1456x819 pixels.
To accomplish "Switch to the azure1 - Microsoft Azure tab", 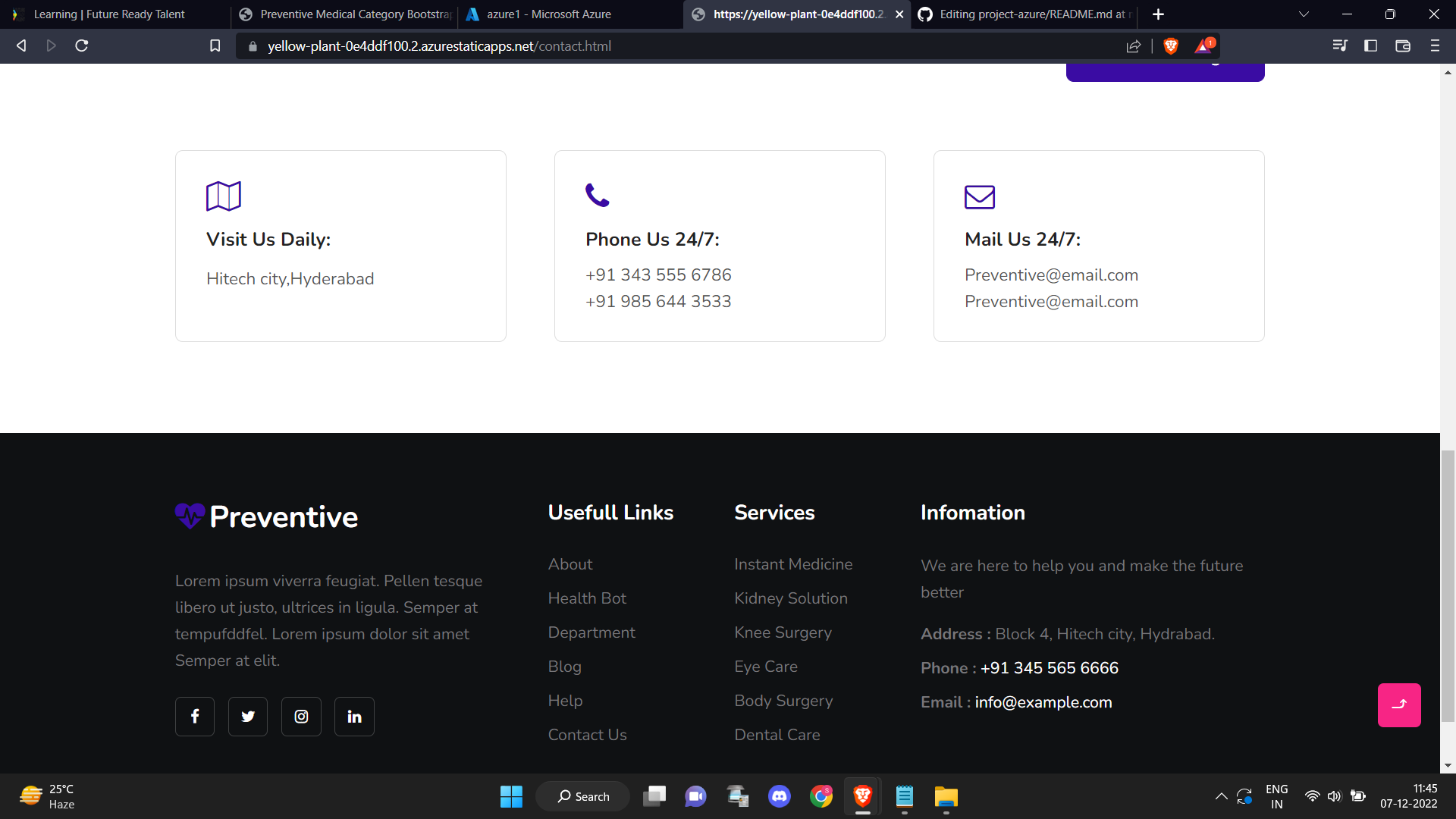I will tap(548, 14).
